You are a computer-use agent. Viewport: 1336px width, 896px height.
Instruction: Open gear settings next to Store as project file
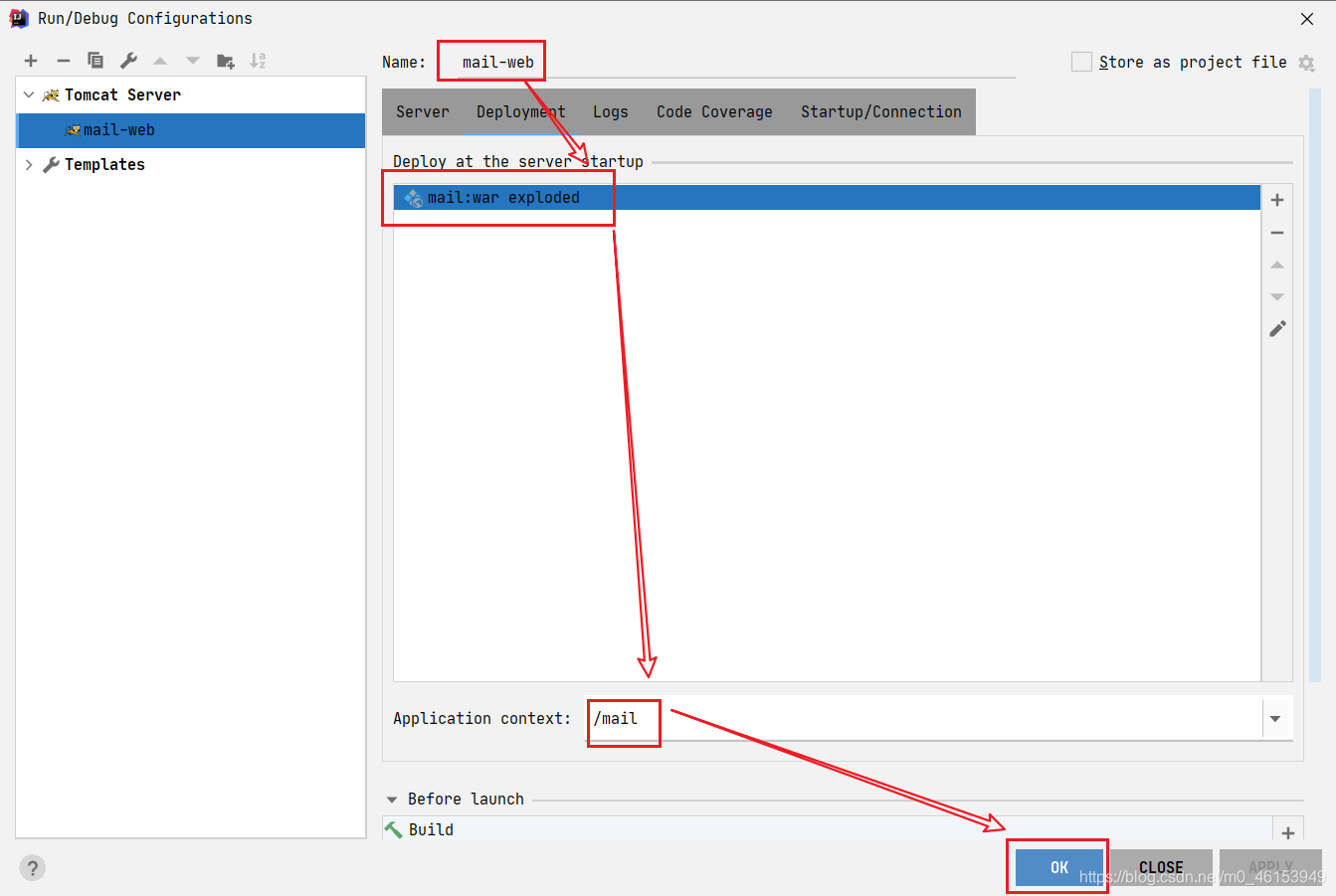(x=1307, y=63)
